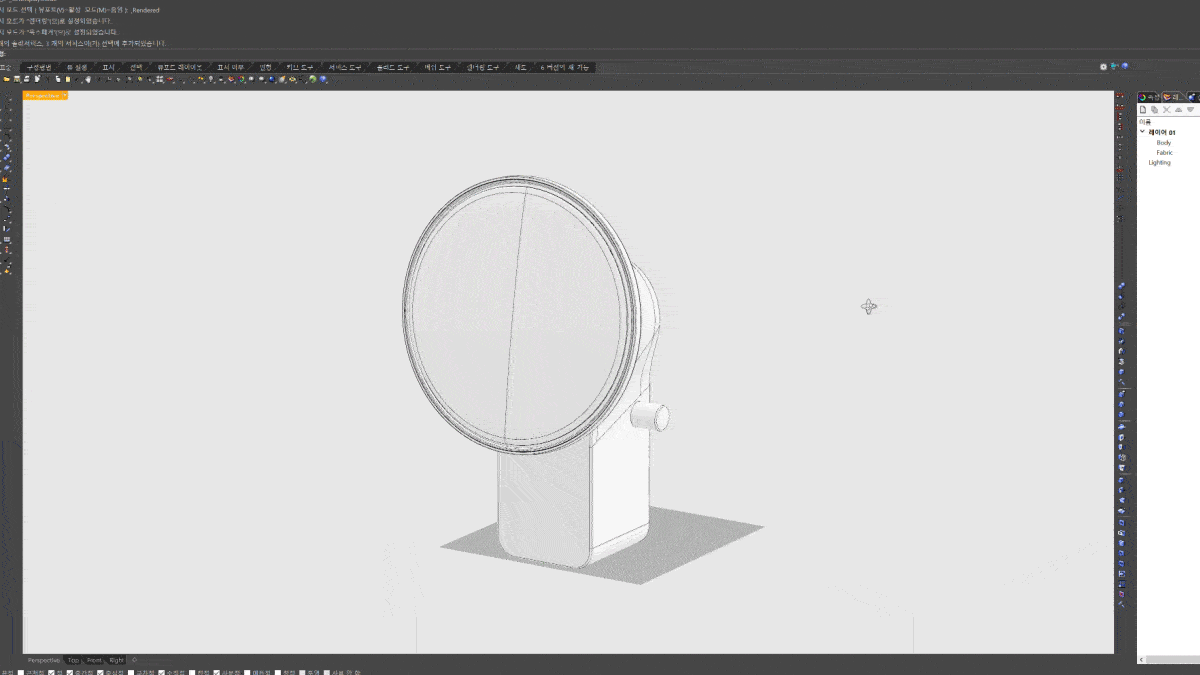Click the layer panel horizontal scrollbar
The width and height of the screenshot is (1200, 675).
point(1172,660)
